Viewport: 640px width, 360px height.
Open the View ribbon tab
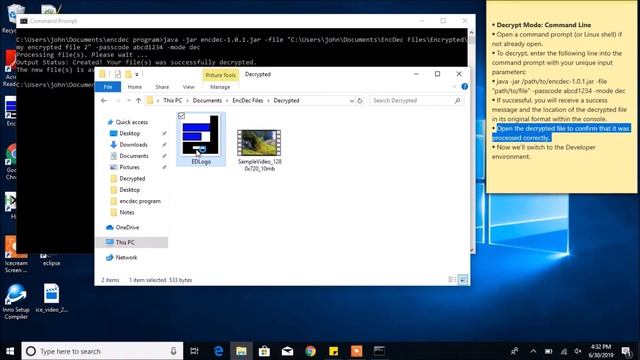click(x=189, y=87)
